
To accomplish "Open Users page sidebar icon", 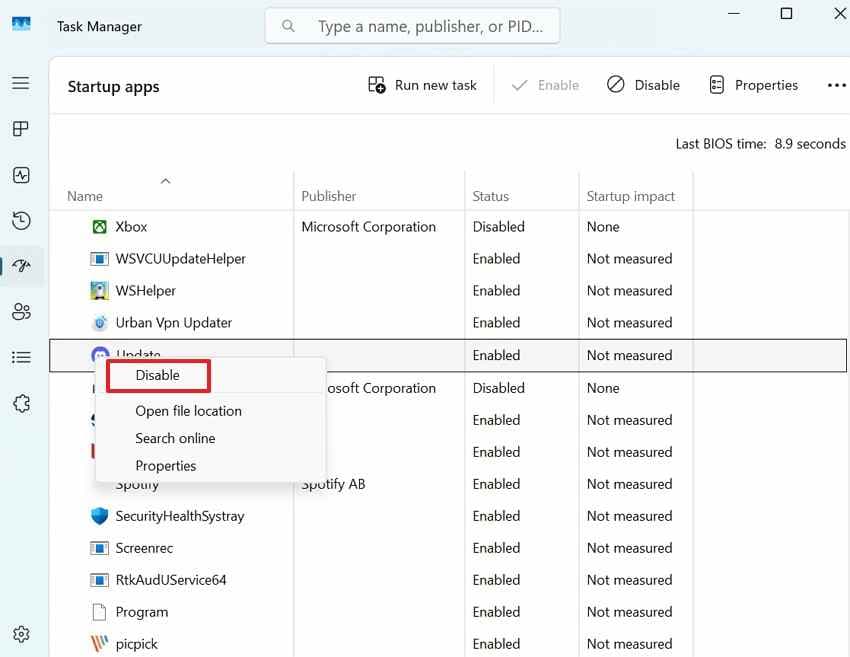I will (x=21, y=311).
